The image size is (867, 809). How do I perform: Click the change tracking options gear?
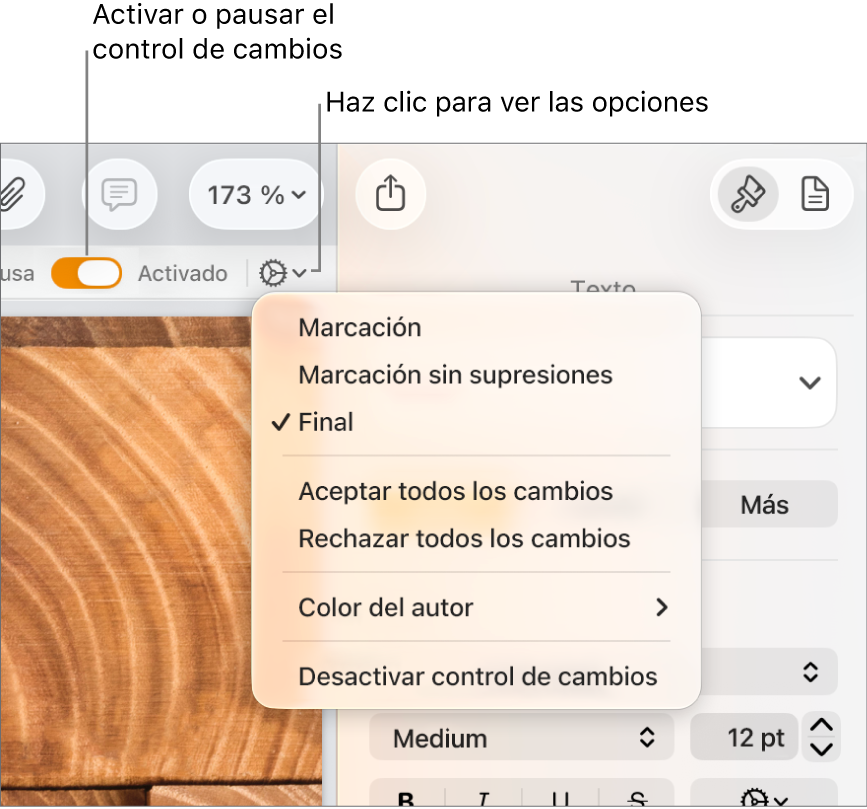pos(283,273)
